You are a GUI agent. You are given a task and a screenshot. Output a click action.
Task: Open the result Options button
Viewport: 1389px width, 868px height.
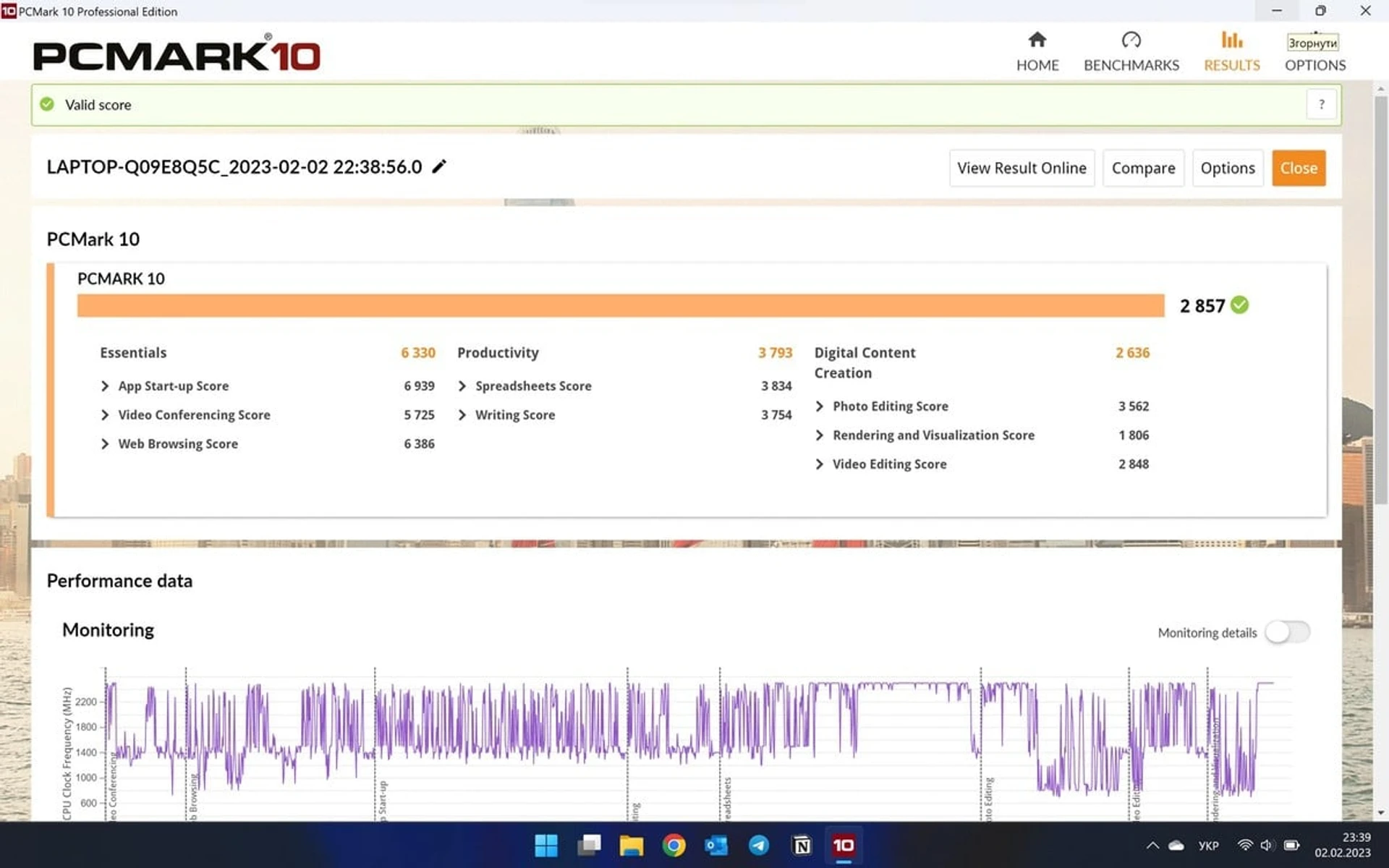pos(1227,168)
